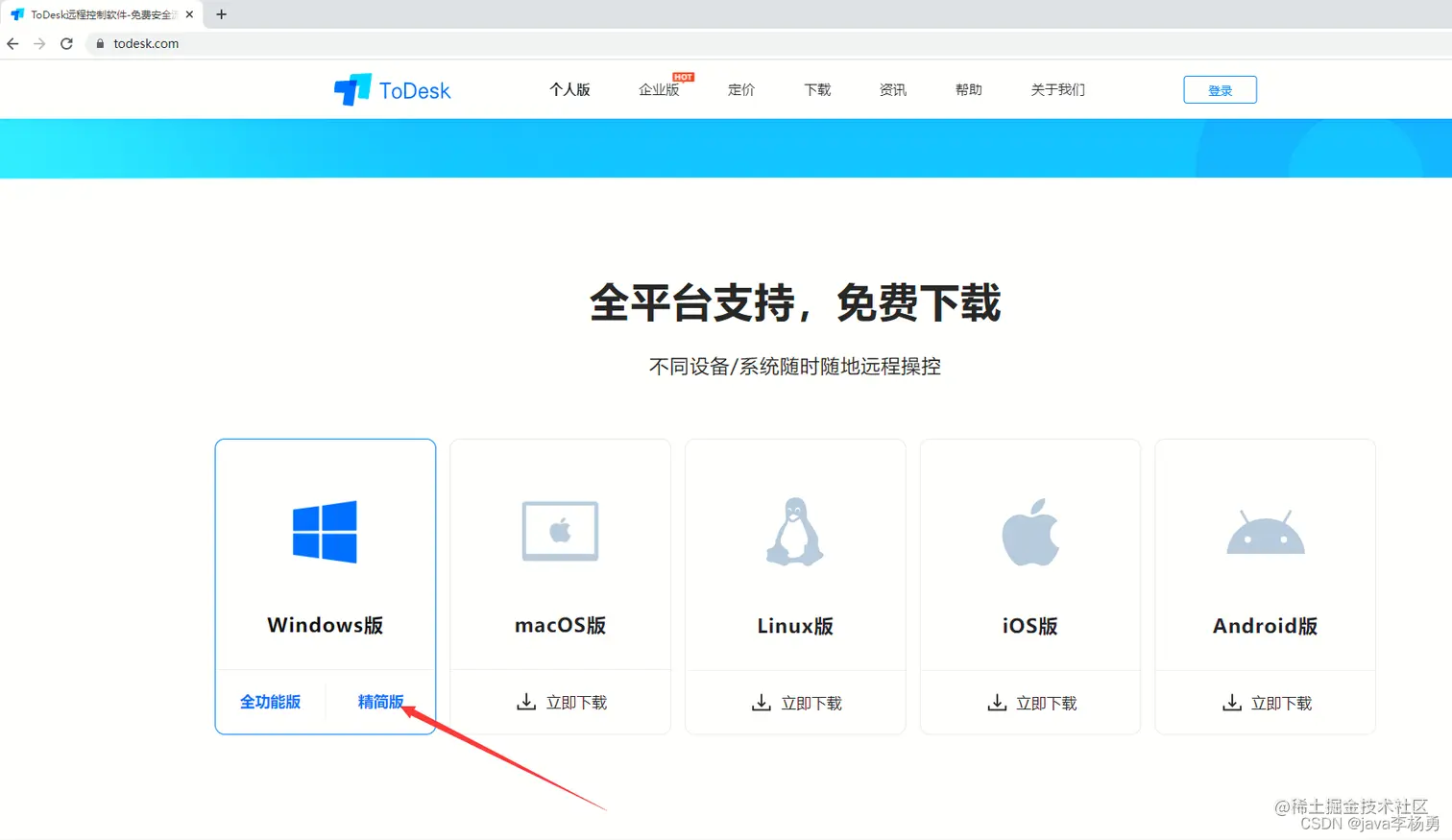1452x840 pixels.
Task: Click the browser back arrow
Action: pos(12,43)
